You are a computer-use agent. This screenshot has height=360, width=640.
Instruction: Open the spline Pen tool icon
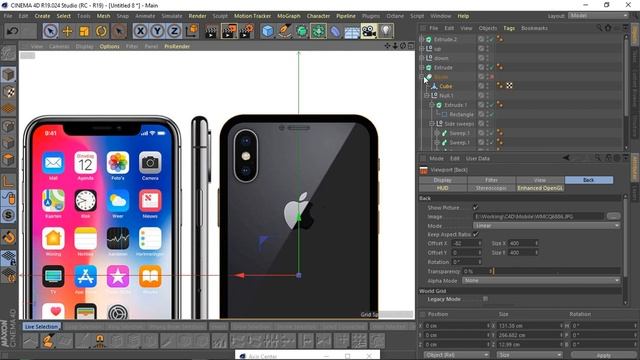[284, 31]
